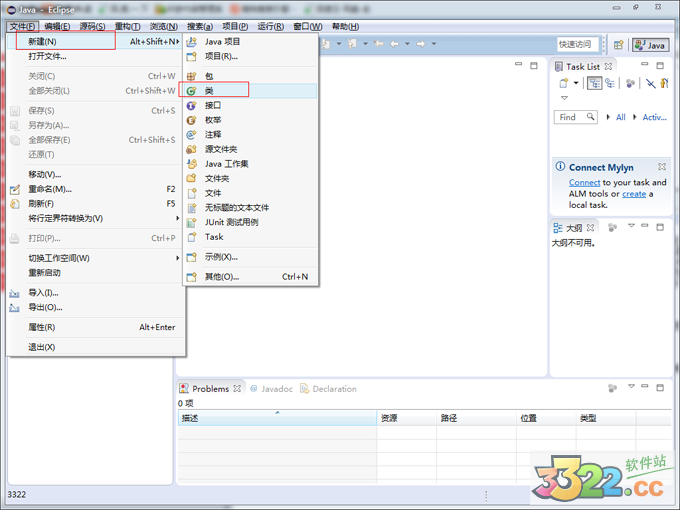Click 重新启动 restart entry
Viewport: 680px width, 510px height.
pos(95,273)
